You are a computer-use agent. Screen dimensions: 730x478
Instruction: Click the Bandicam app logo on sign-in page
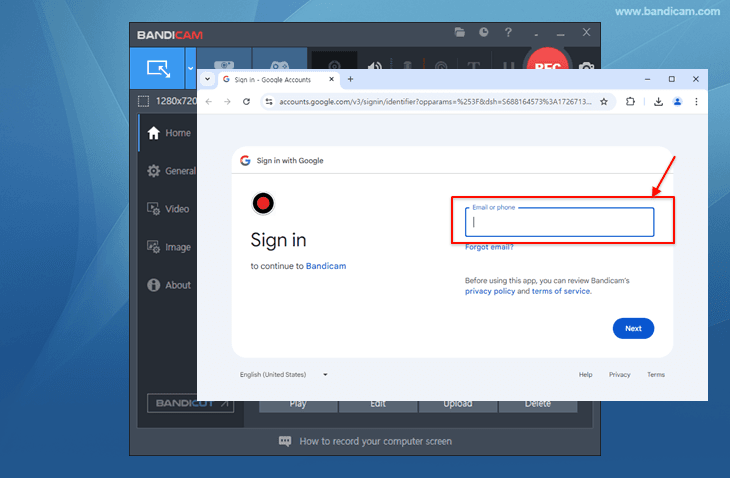[263, 204]
